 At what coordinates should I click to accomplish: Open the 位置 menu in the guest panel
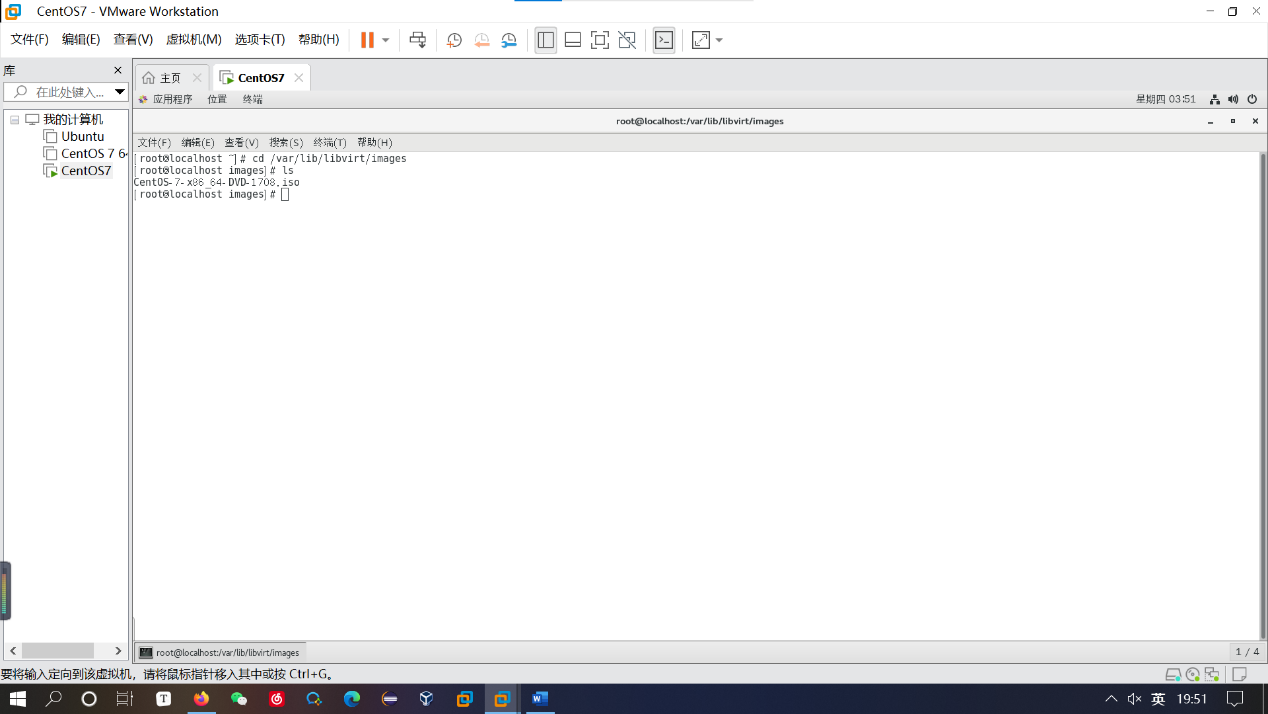pos(217,100)
